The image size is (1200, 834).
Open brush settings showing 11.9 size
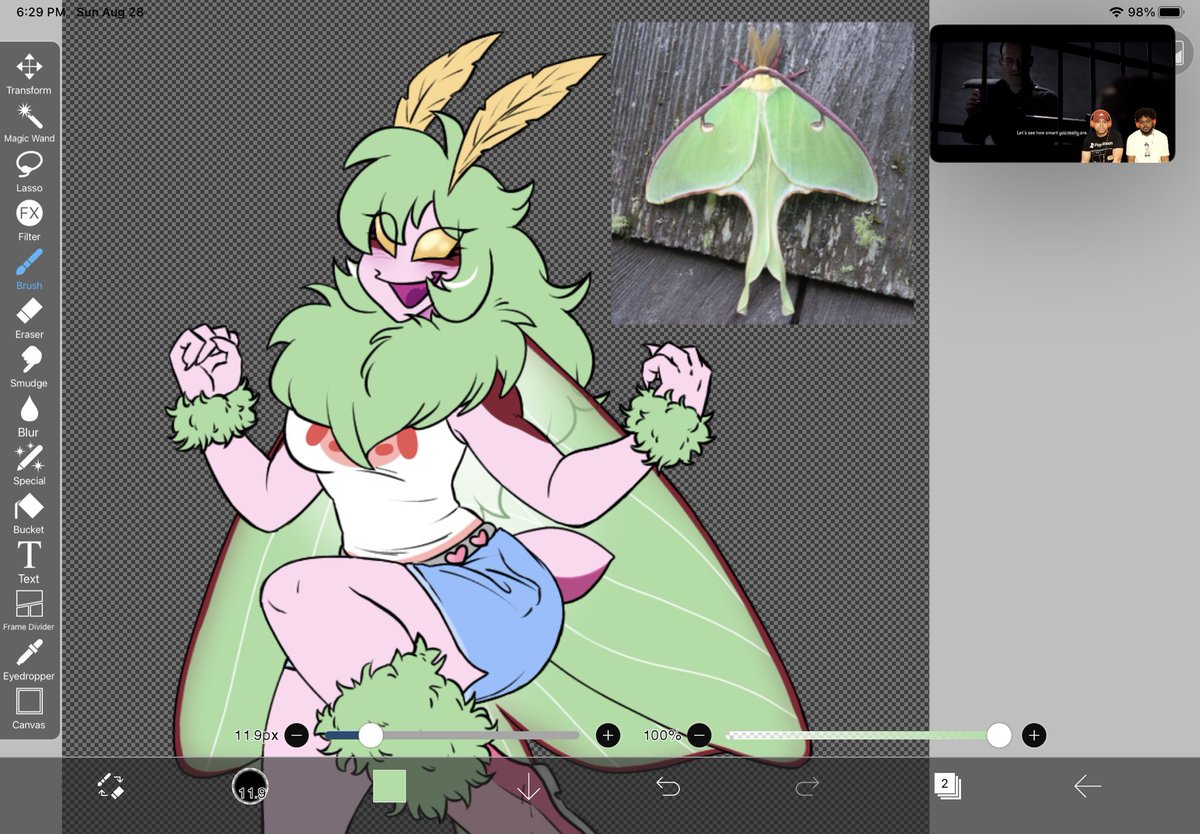click(250, 786)
